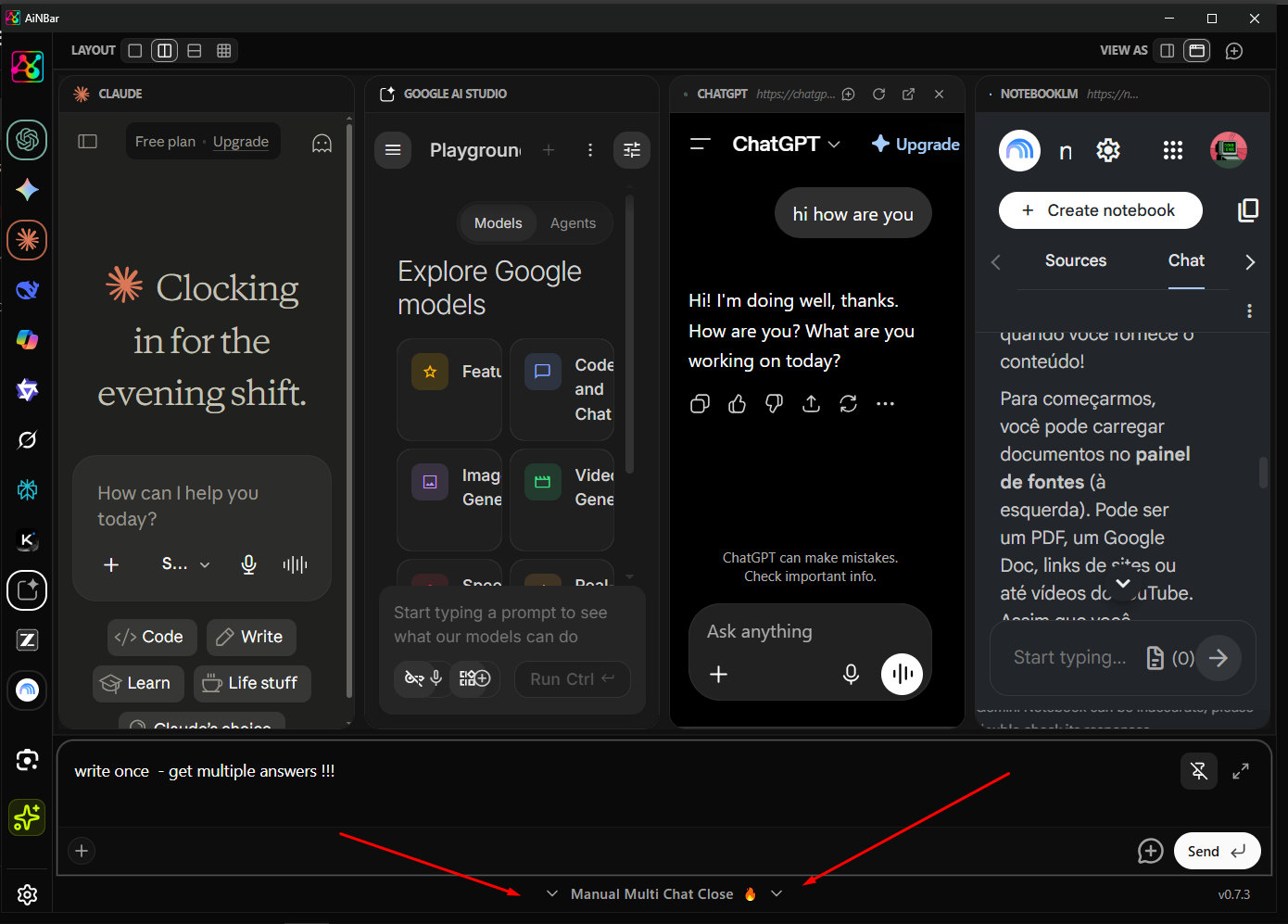Open the Sources tab in NotebookLM

pyautogui.click(x=1076, y=260)
